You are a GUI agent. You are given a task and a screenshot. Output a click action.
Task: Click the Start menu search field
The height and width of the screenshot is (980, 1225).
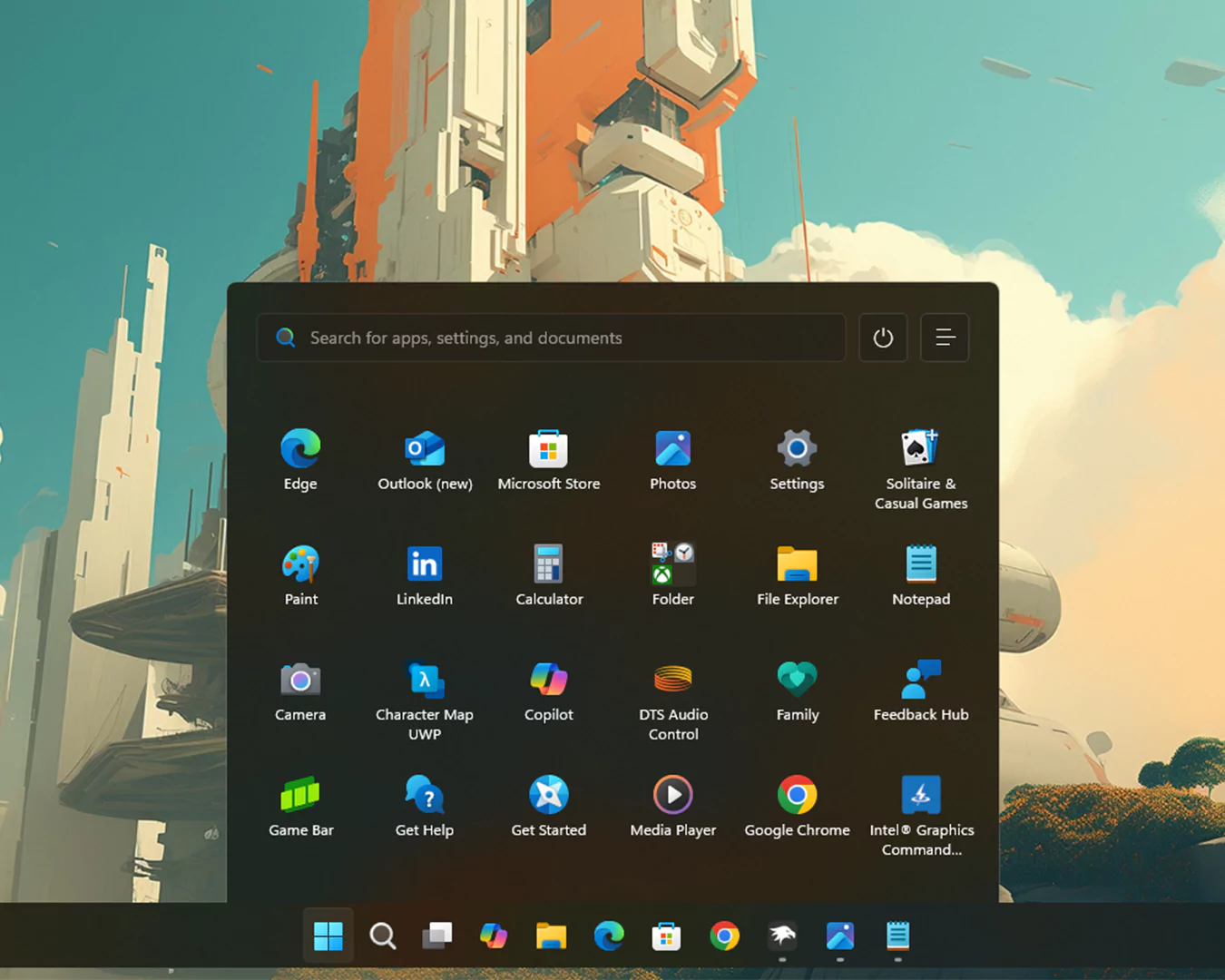pyautogui.click(x=551, y=338)
